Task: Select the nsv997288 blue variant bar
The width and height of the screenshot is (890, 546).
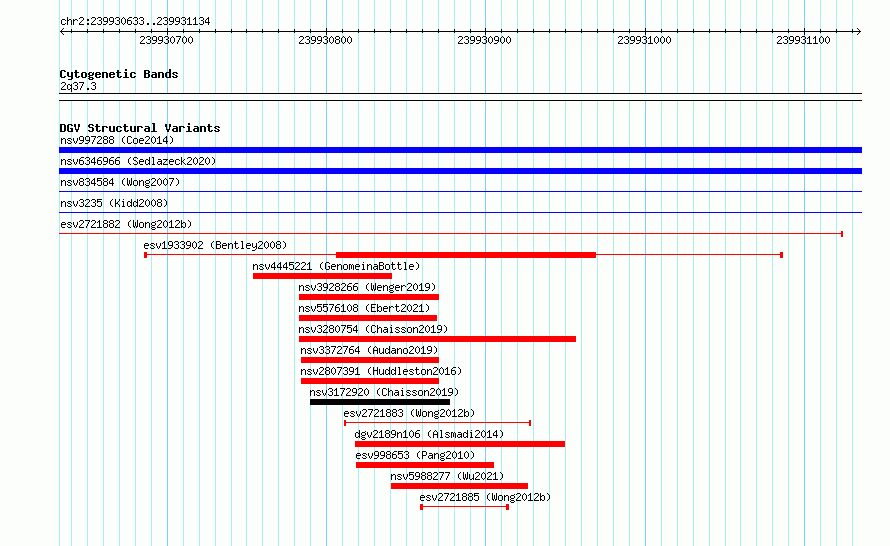Action: (460, 150)
